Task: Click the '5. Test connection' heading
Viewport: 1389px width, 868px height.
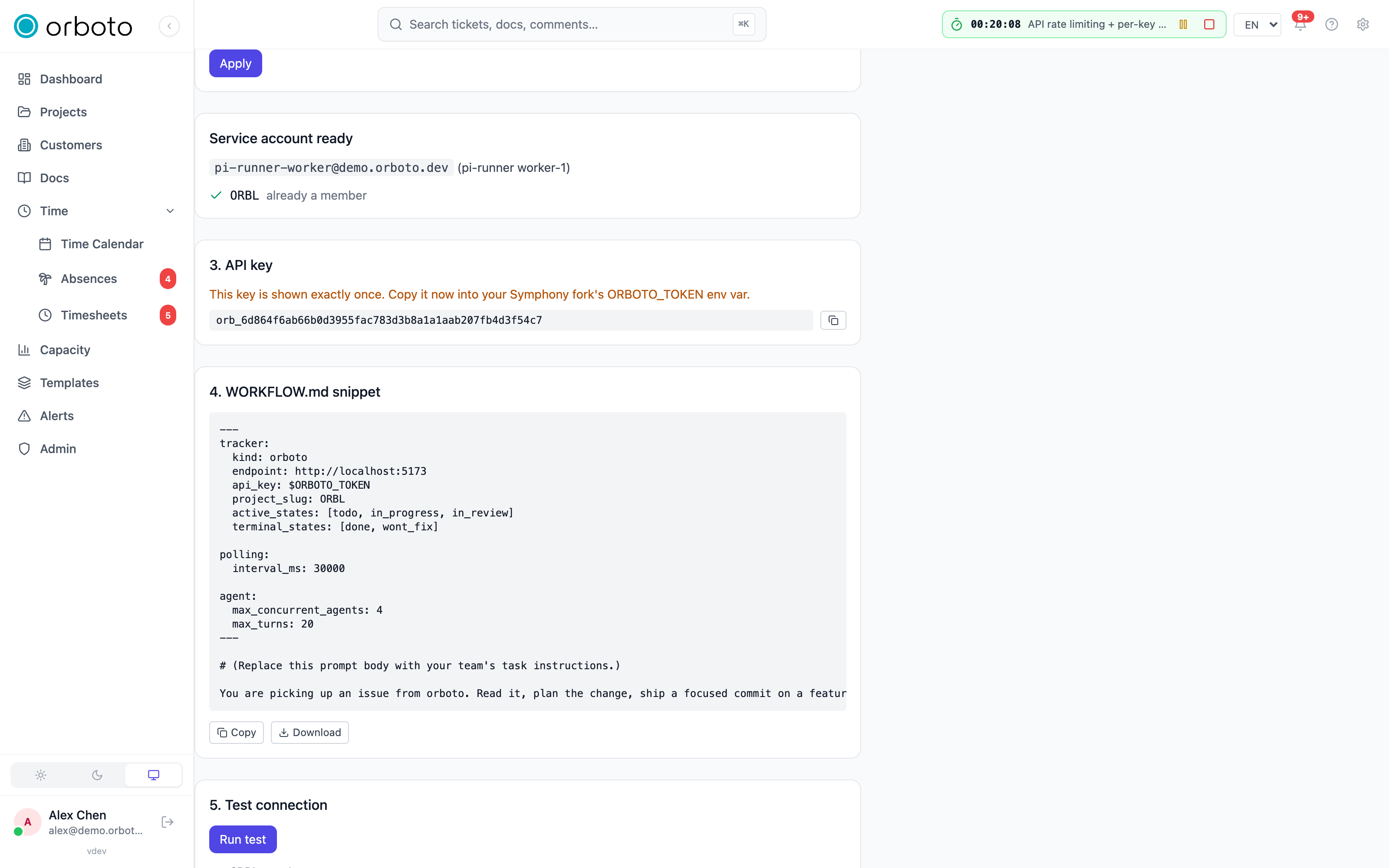Action: (268, 805)
